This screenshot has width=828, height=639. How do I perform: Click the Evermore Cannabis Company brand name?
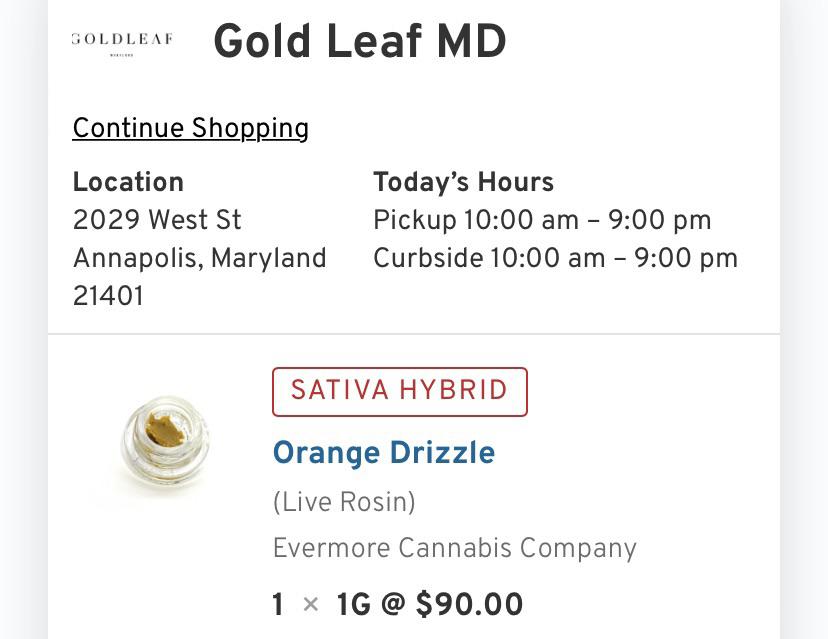[455, 548]
